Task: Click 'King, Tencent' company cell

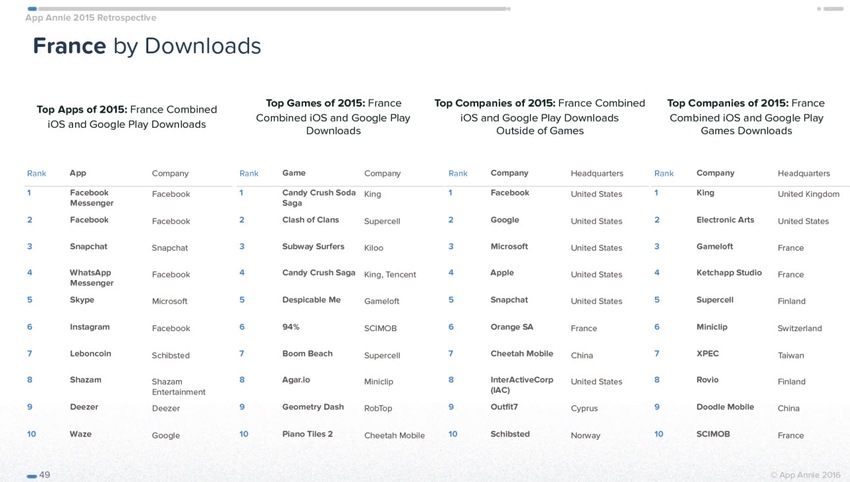Action: [x=390, y=274]
